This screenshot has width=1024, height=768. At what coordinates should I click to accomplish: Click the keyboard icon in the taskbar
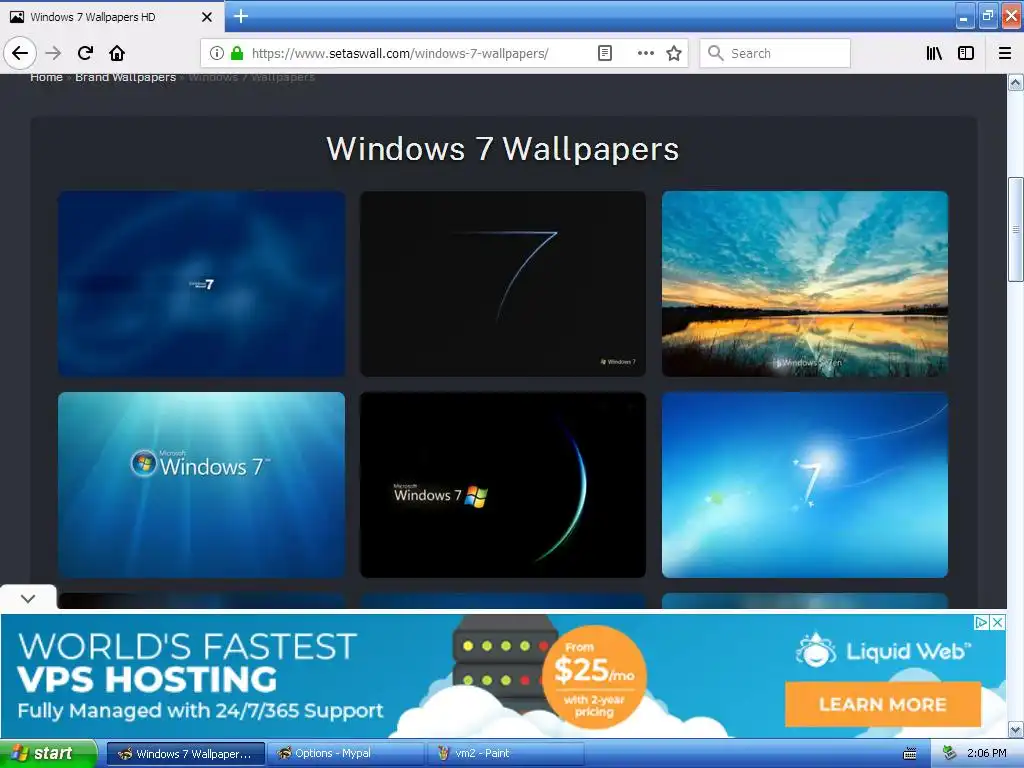(x=910, y=754)
